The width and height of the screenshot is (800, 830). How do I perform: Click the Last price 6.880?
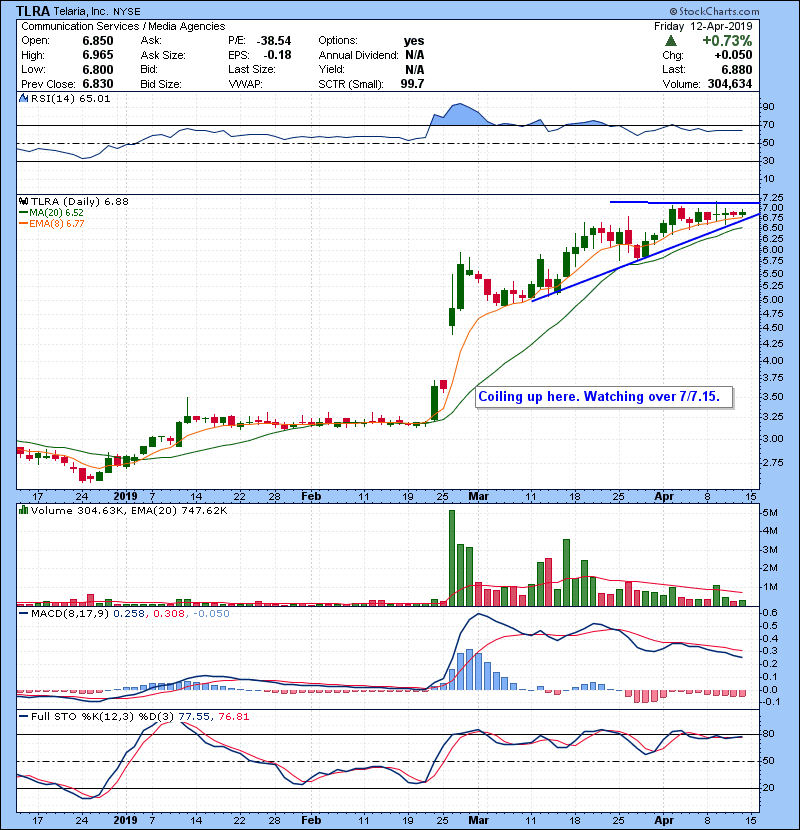coord(736,69)
